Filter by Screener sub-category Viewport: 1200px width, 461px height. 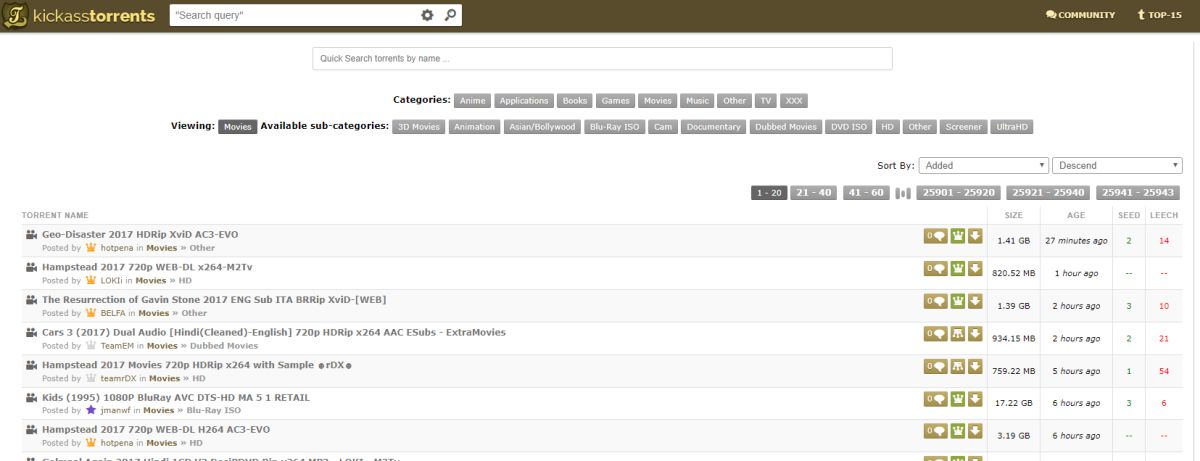(x=963, y=127)
